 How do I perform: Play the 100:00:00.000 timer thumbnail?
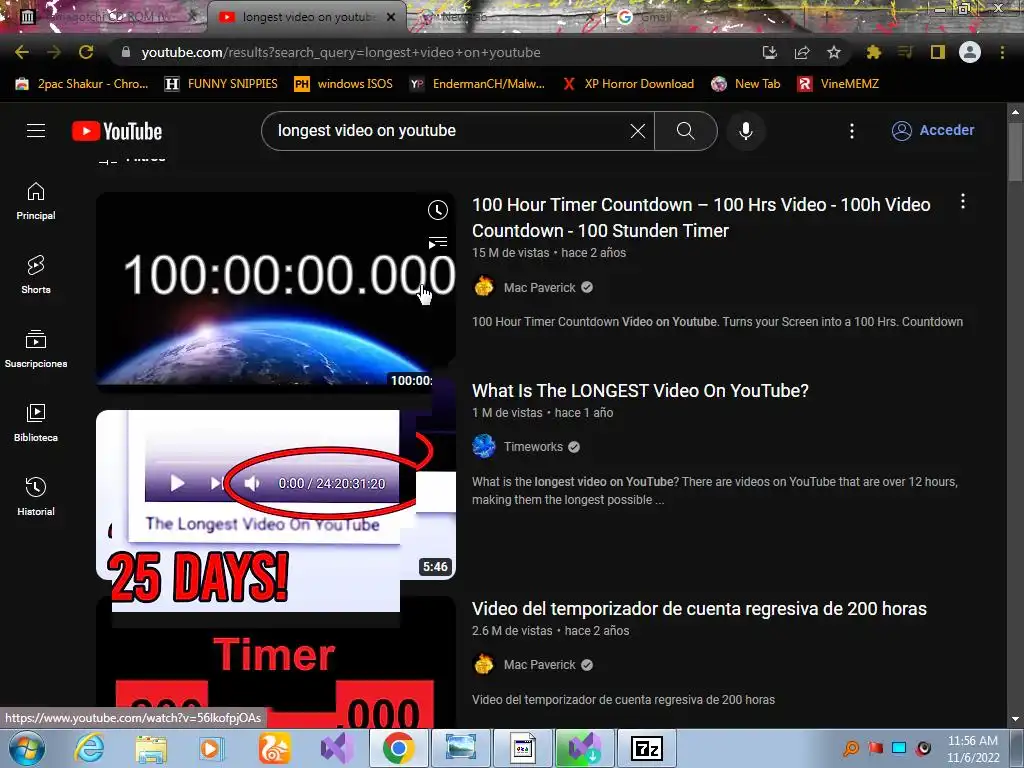click(276, 291)
